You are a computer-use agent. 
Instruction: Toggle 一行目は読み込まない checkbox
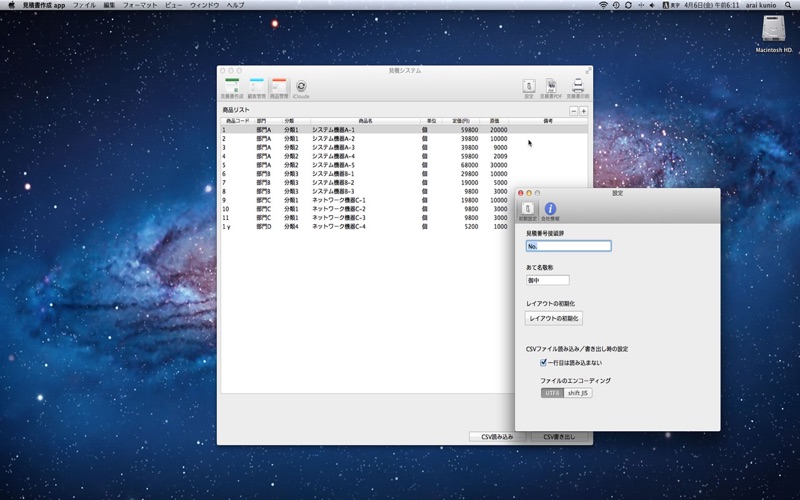[543, 362]
